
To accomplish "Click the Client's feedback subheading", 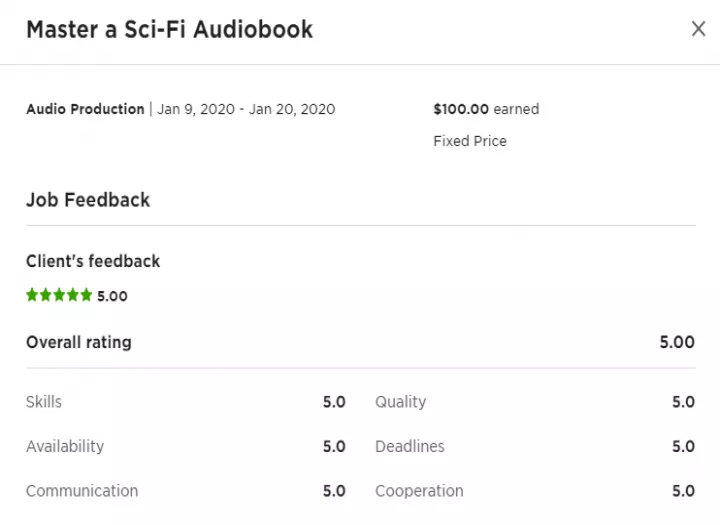I will (93, 261).
